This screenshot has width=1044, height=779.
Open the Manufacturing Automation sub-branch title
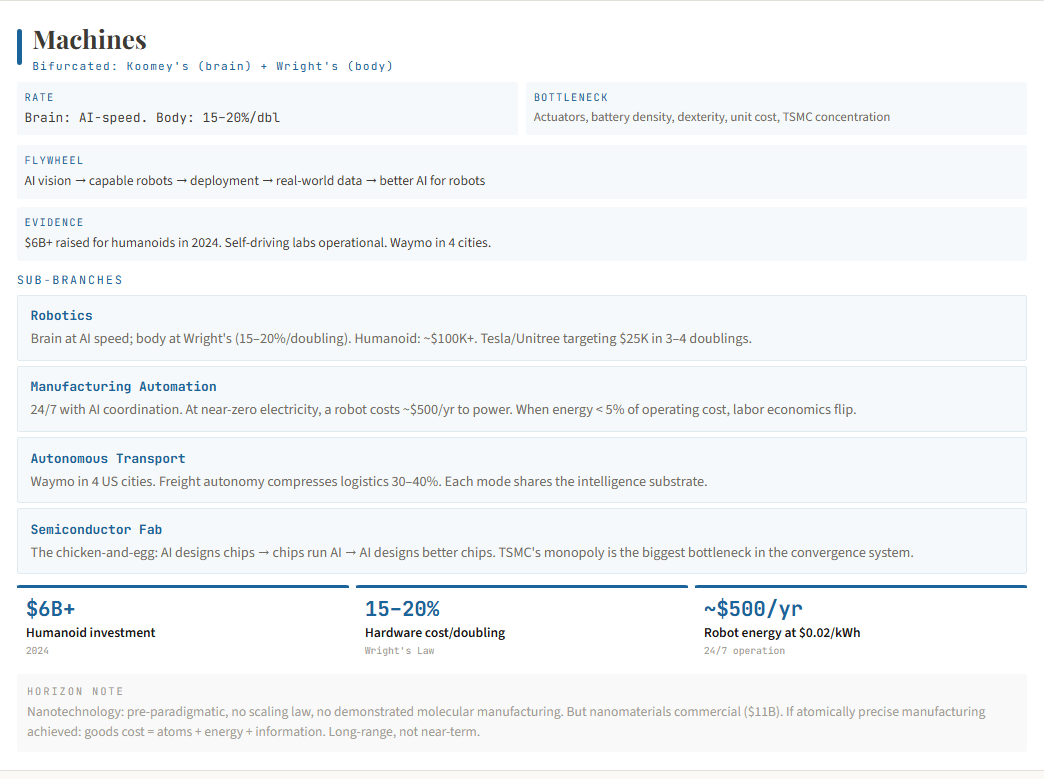pyautogui.click(x=123, y=387)
